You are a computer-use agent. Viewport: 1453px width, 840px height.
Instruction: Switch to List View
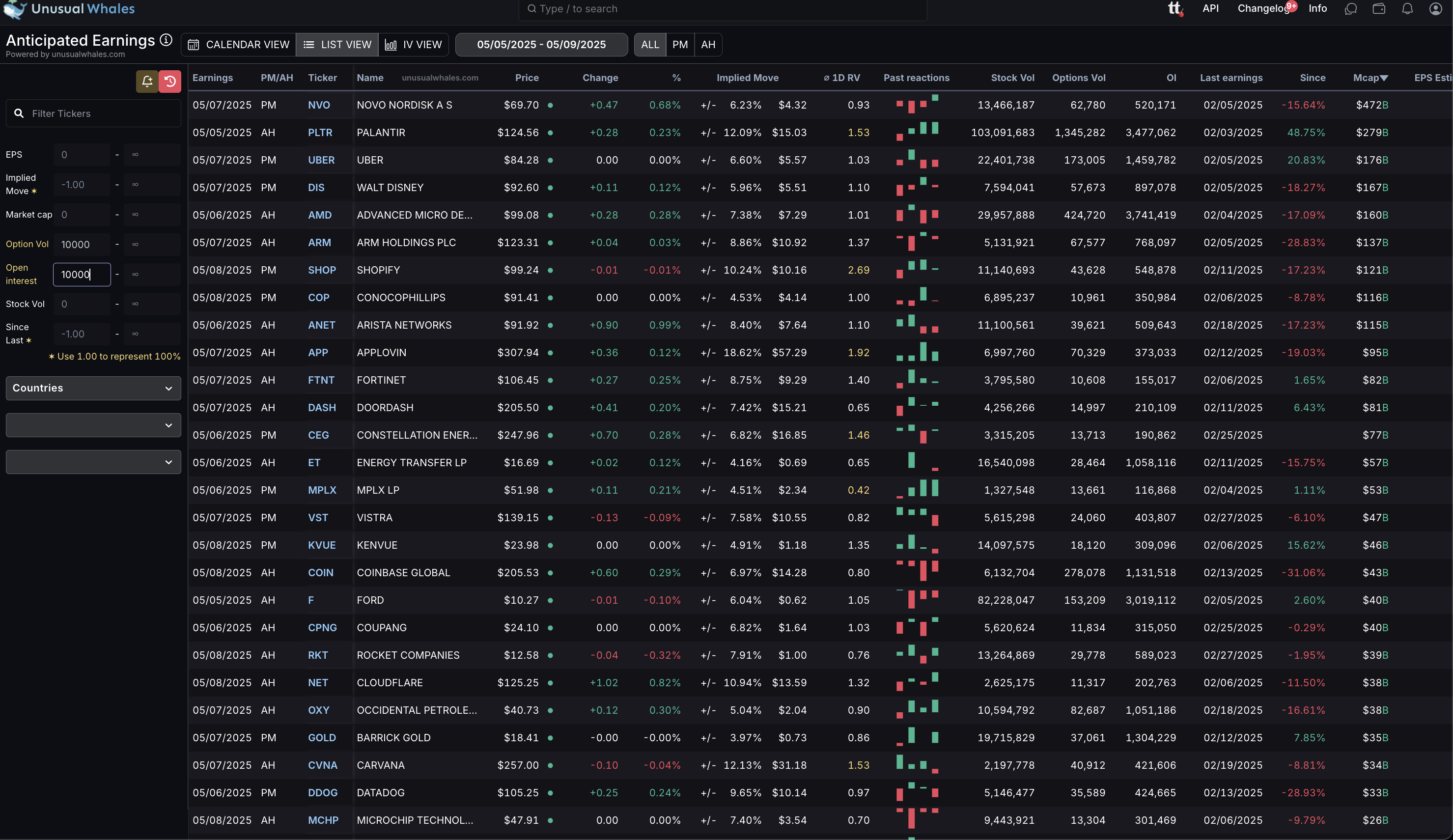coord(337,44)
